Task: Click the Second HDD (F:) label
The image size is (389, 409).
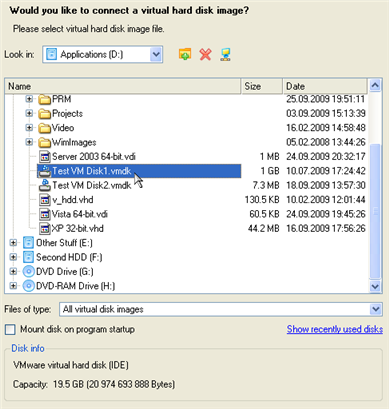Action: pyautogui.click(x=69, y=257)
